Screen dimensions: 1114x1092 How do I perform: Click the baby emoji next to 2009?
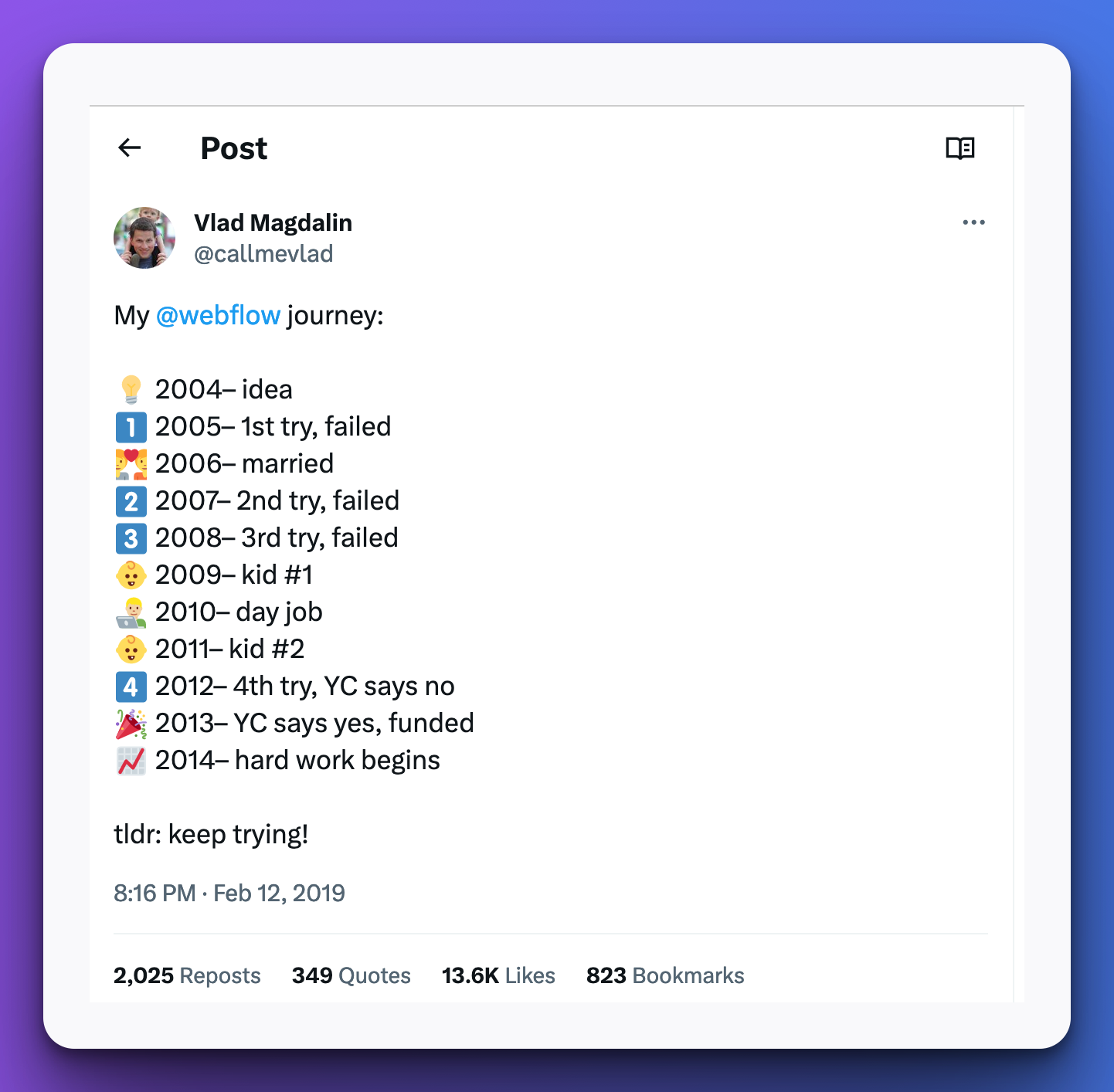[131, 575]
